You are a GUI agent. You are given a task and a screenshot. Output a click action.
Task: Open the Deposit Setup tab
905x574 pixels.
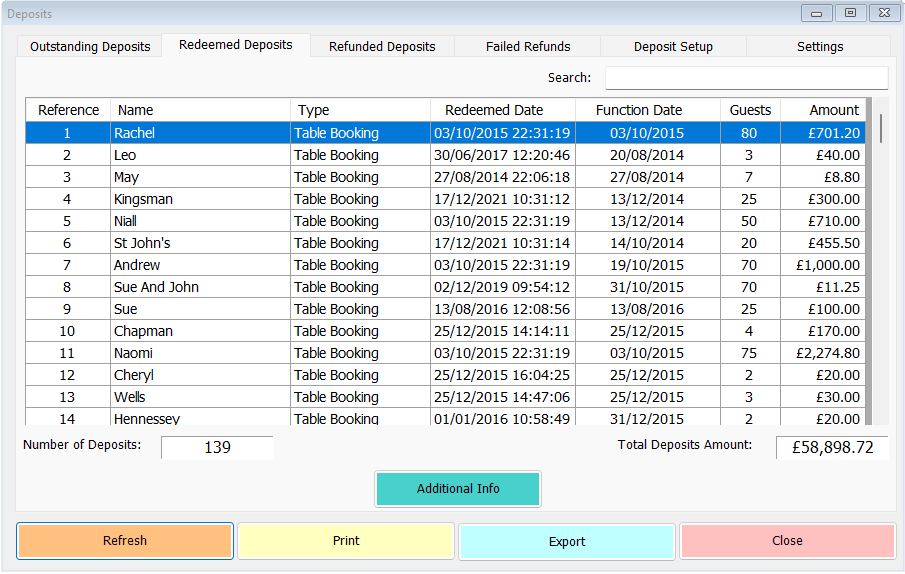[x=673, y=46]
